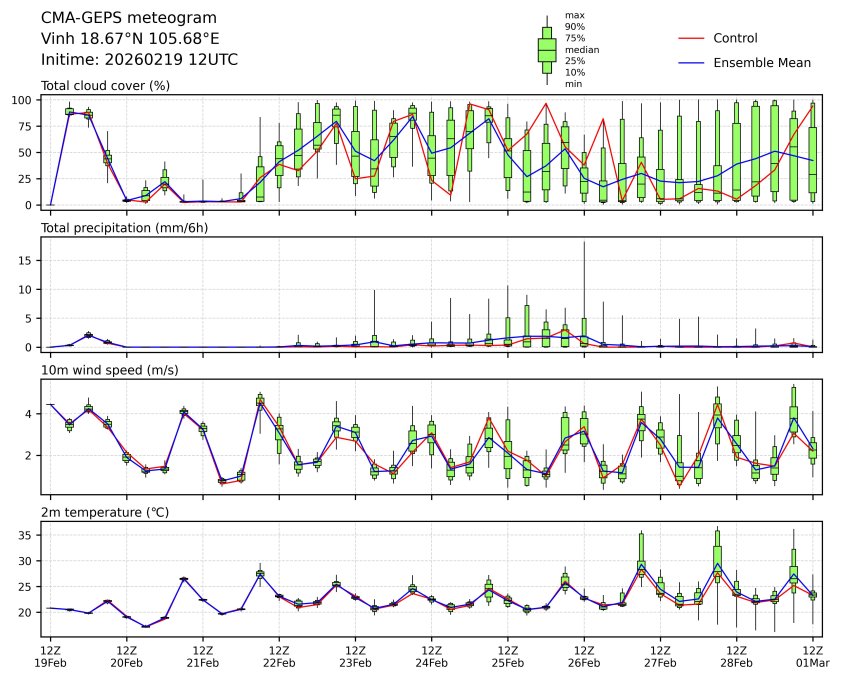Select the Control legend label

pyautogui.click(x=735, y=38)
